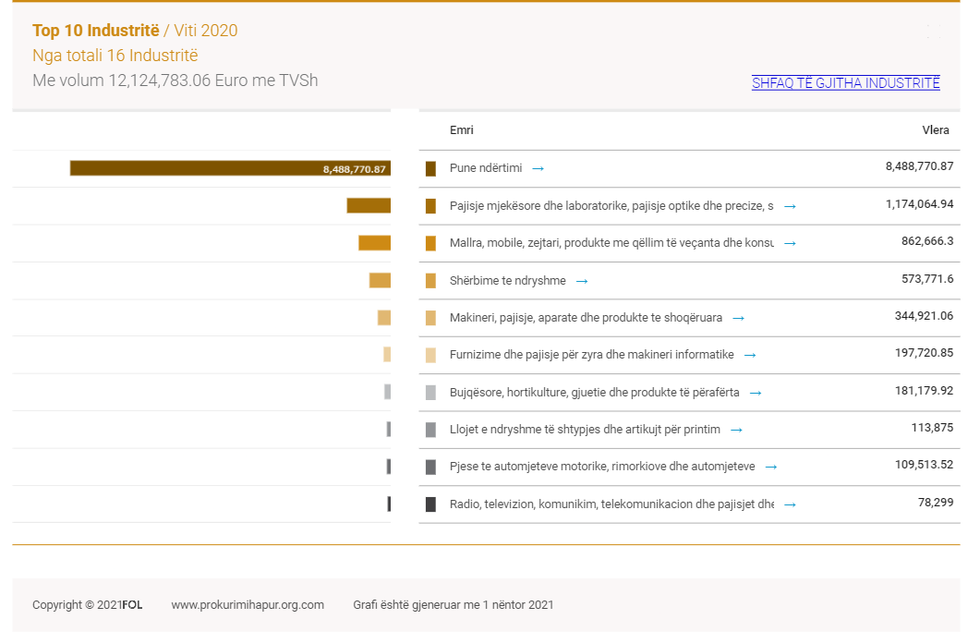This screenshot has width=980, height=633.
Task: Open the arrow next to Radio, televizion, komunikim
Action: click(790, 505)
